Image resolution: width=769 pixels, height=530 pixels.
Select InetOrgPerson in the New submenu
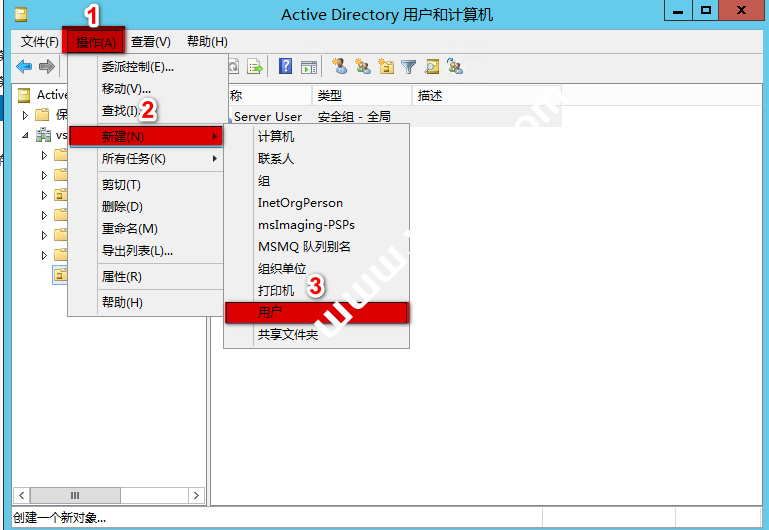316,202
